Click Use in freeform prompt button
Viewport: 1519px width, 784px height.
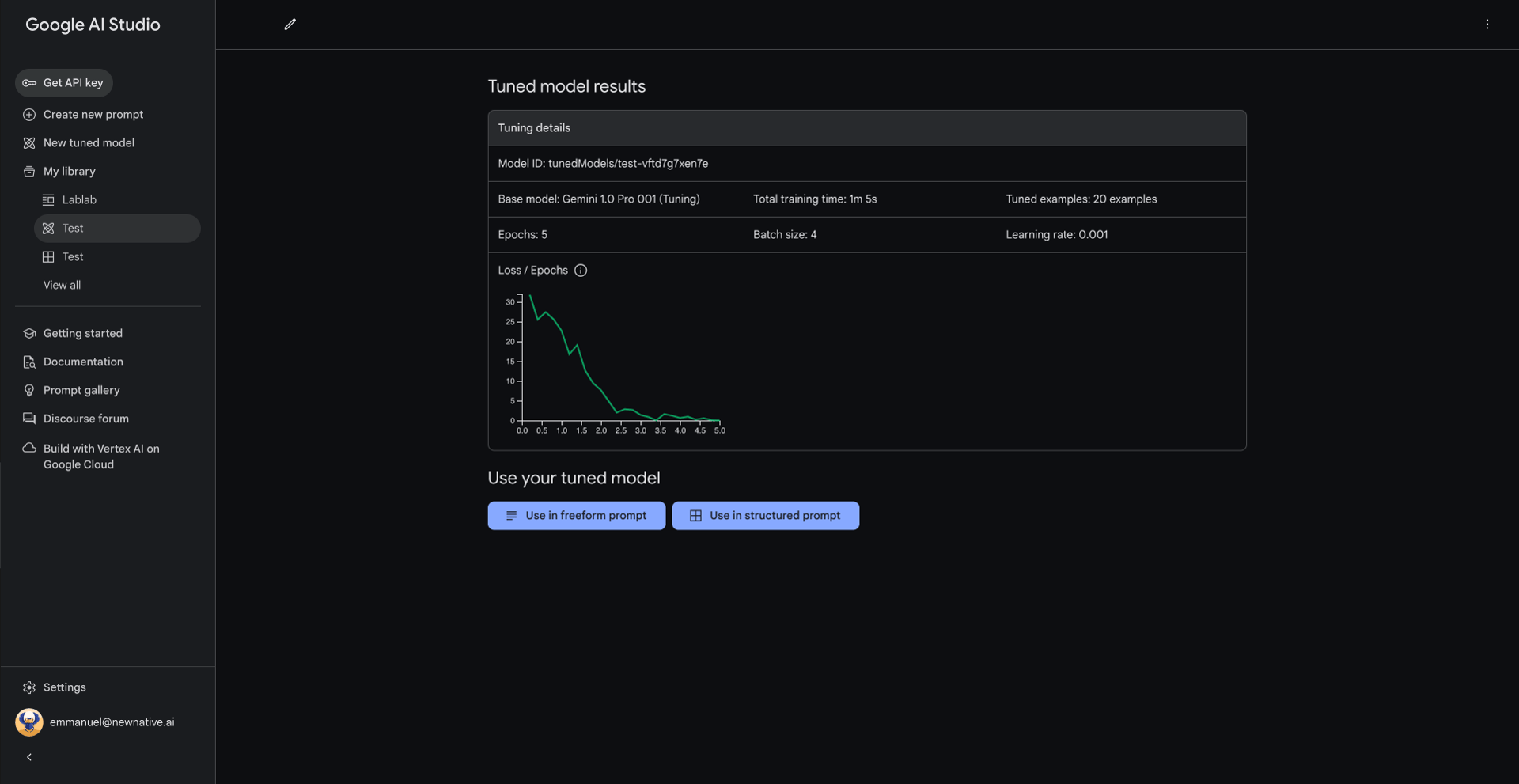577,516
